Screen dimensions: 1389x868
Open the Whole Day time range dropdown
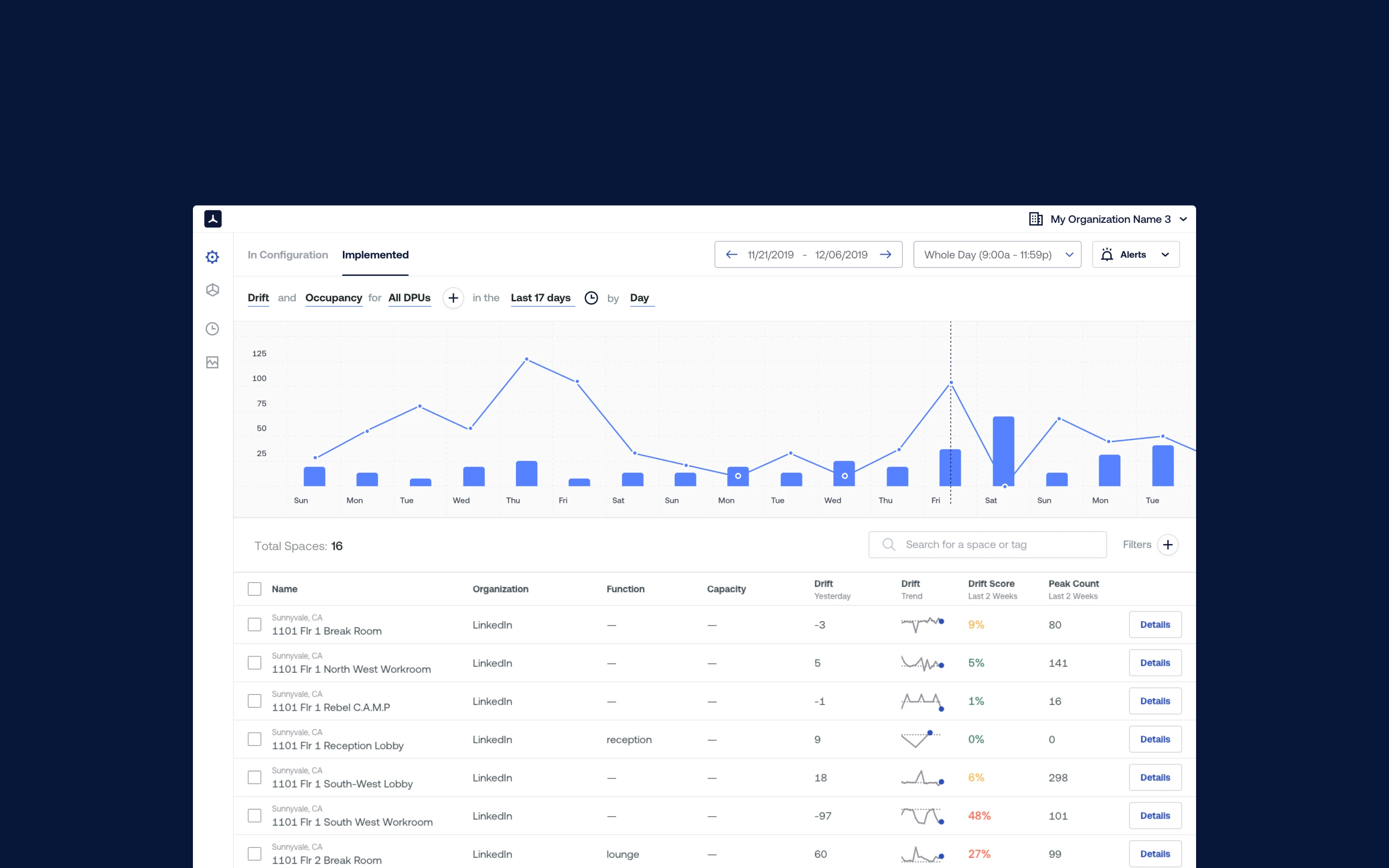click(x=996, y=254)
